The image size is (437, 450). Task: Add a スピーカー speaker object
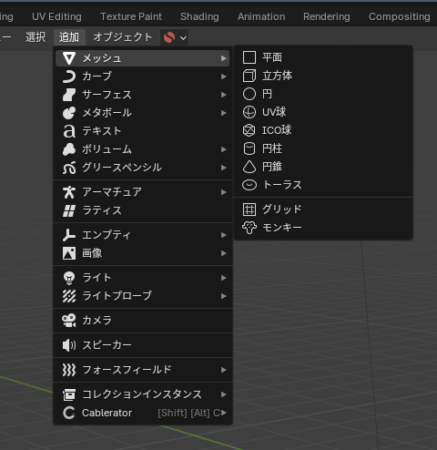tap(143, 345)
